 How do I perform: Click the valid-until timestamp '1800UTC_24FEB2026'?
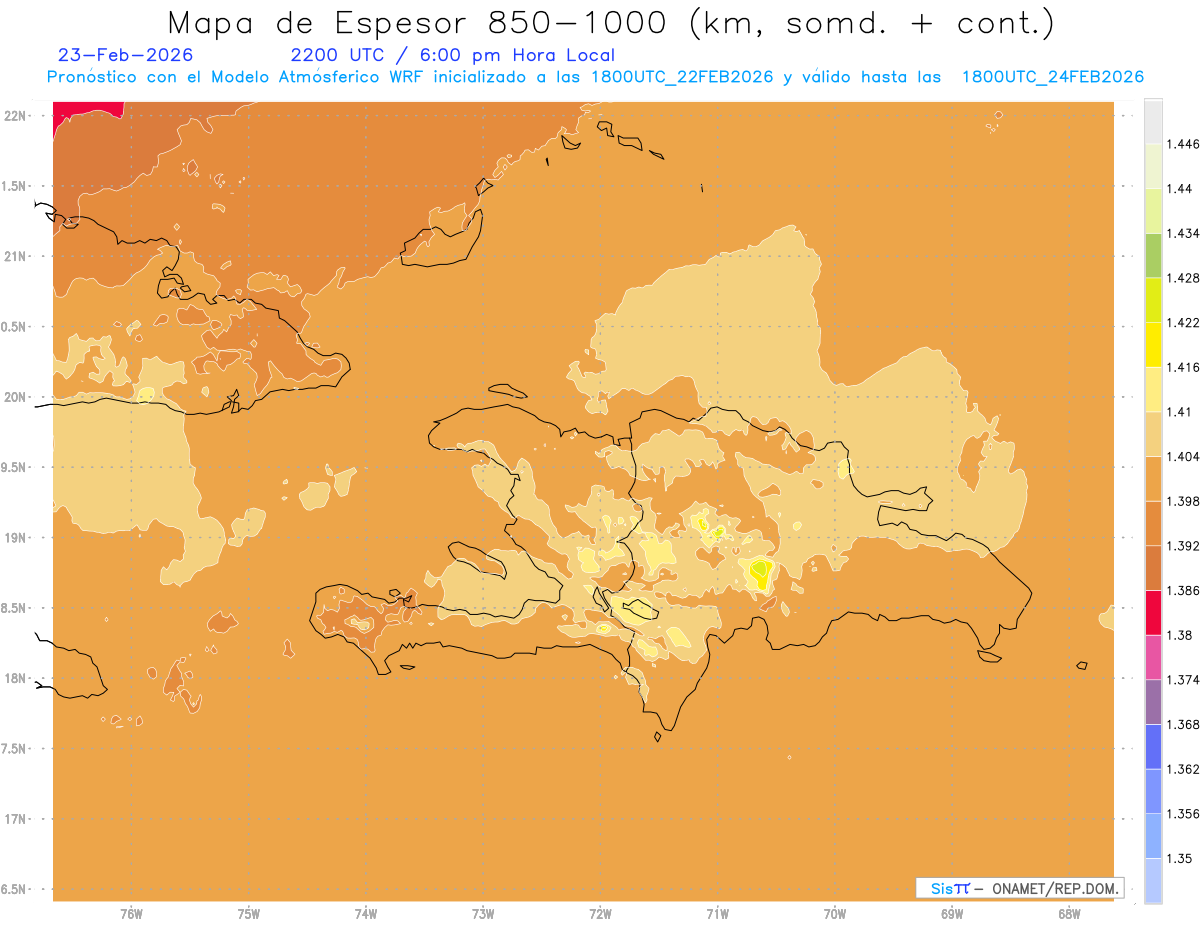(x=1052, y=78)
